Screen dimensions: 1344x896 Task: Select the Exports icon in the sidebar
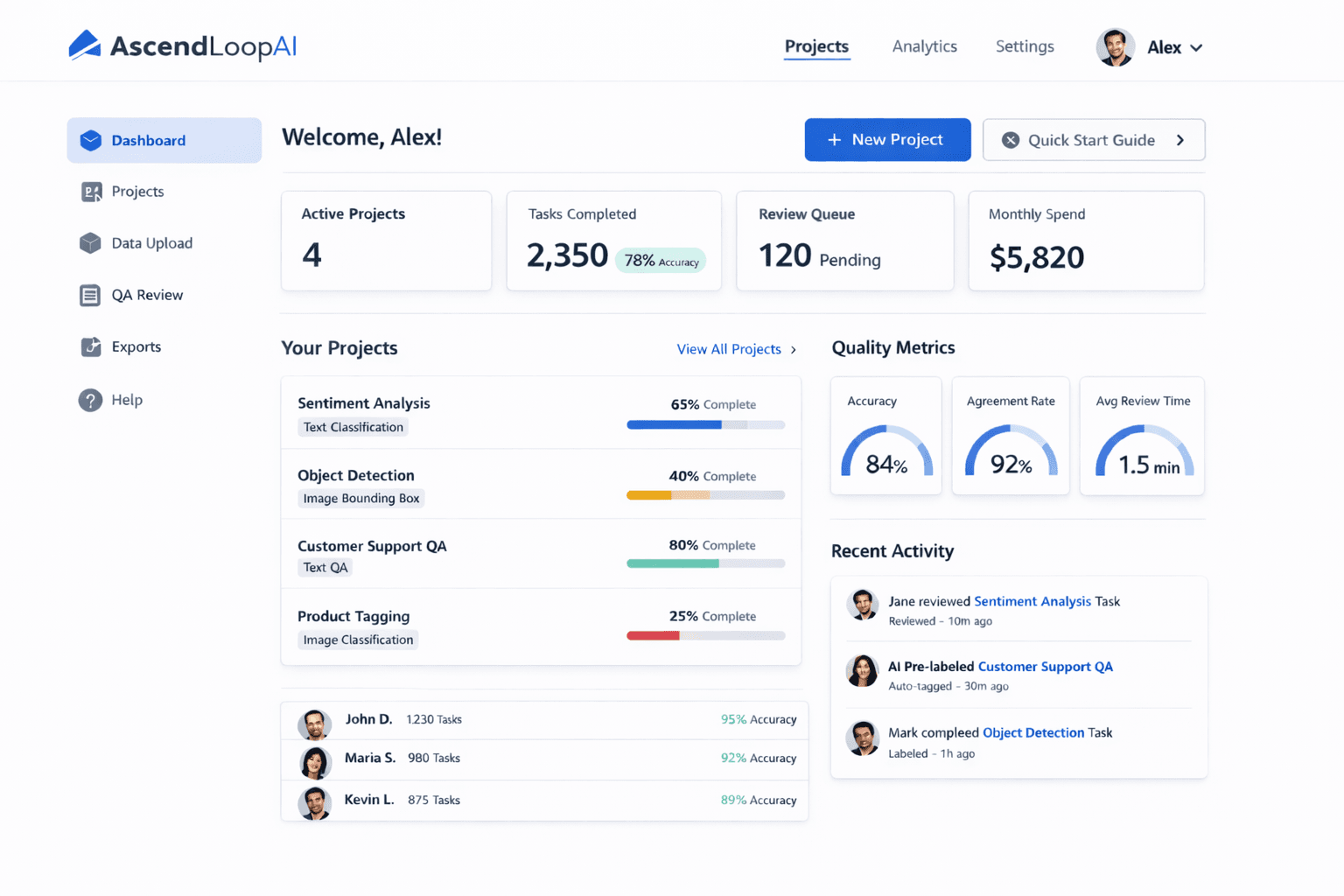[x=91, y=346]
